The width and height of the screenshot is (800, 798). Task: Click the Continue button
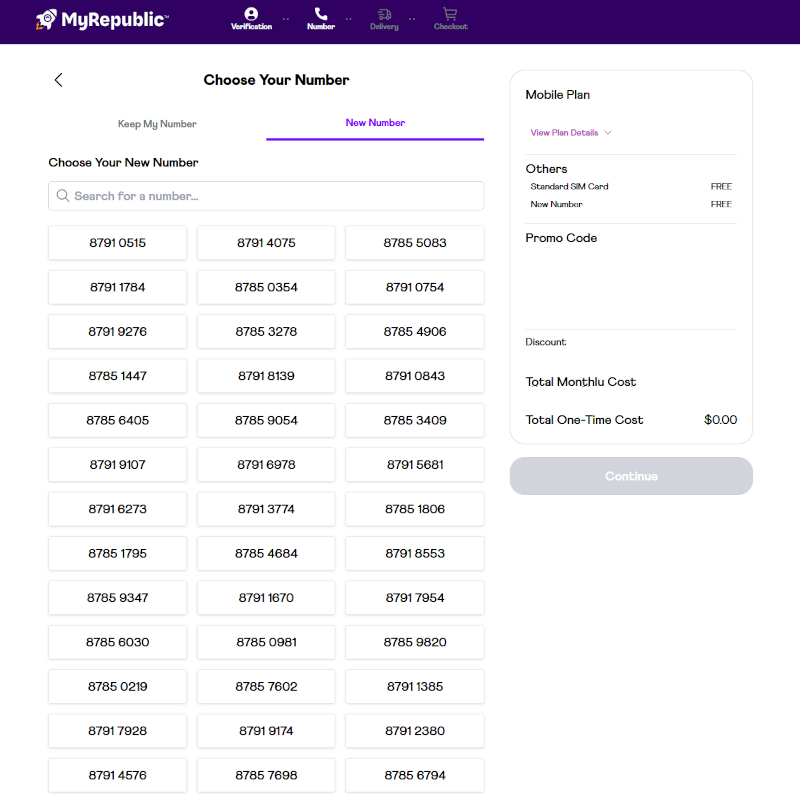(x=631, y=476)
